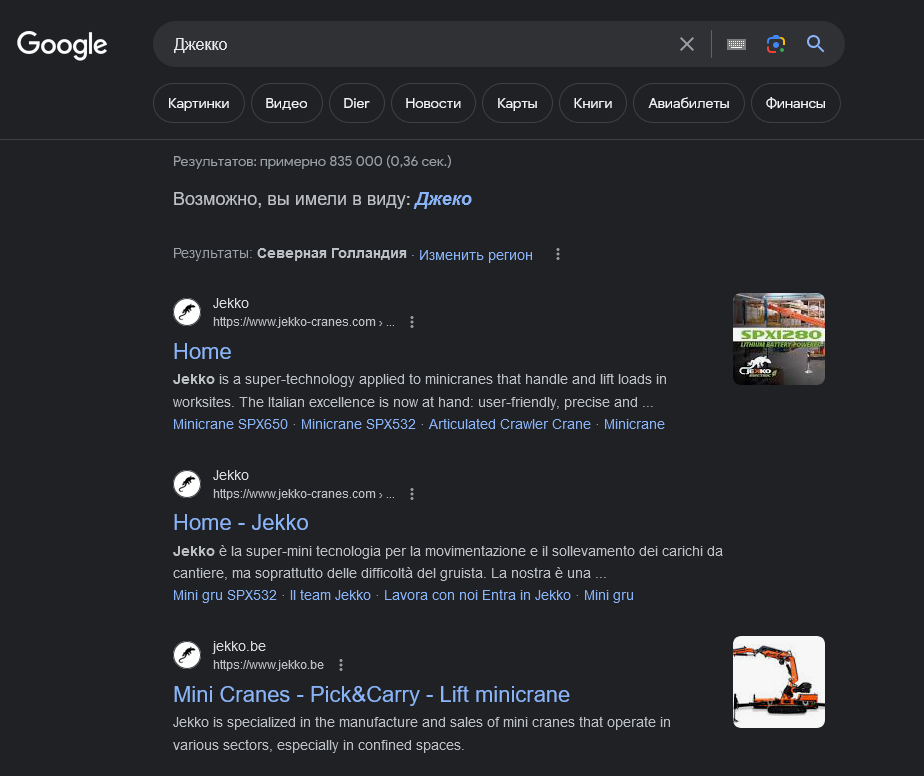Open the Финансы tab
The image size is (924, 776).
coord(796,103)
